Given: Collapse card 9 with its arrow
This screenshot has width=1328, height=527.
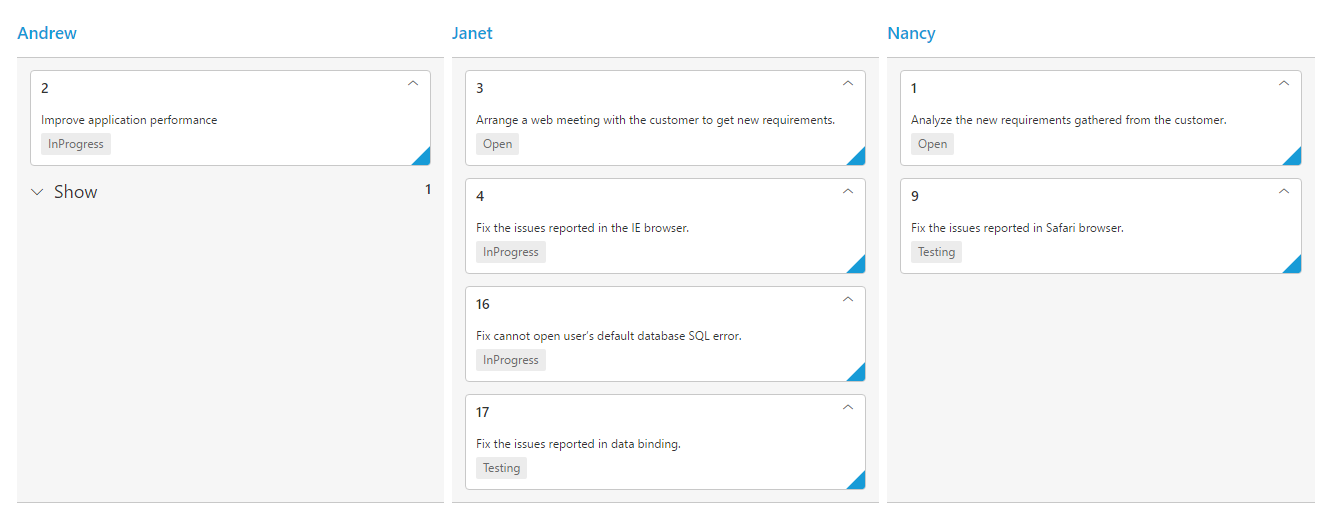Looking at the screenshot, I should coord(1284,192).
